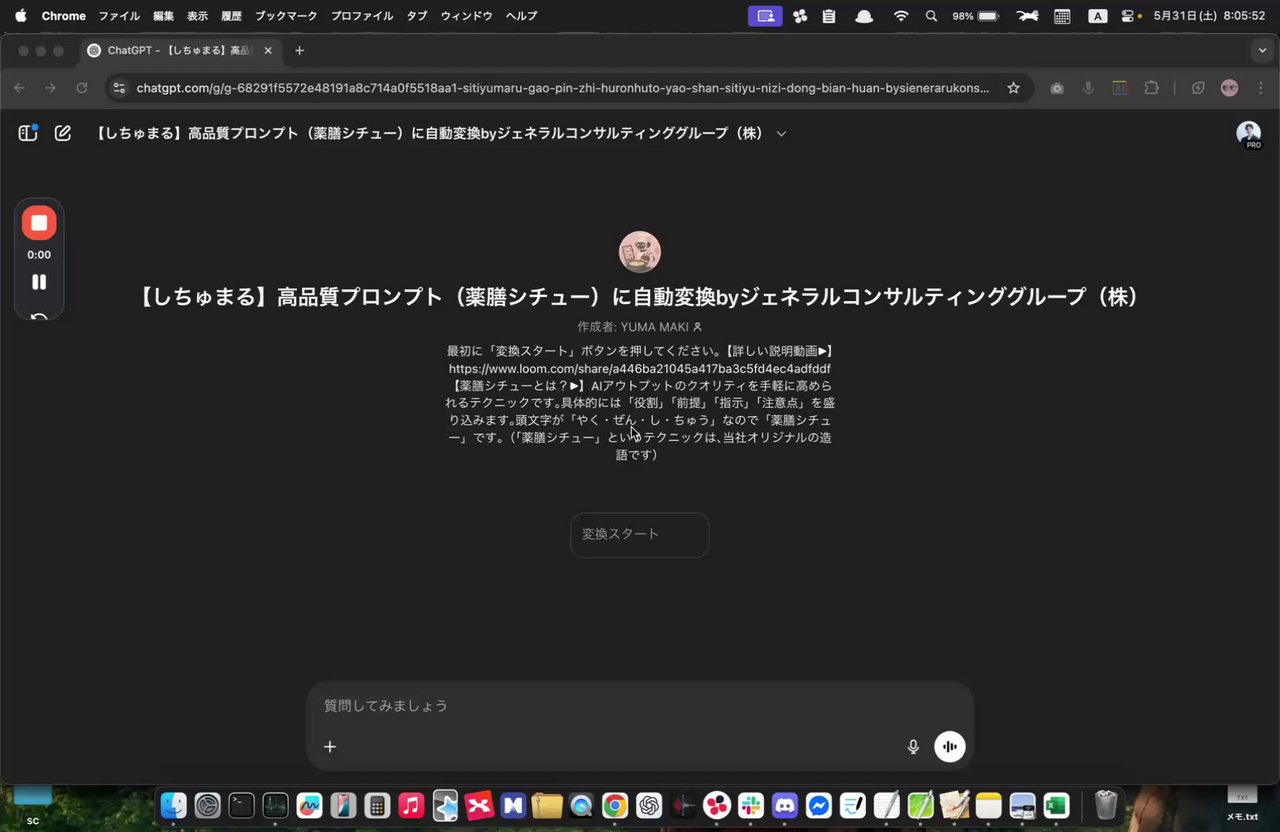
Task: Select the メモ.txt file on the desktop
Action: (x=1242, y=803)
